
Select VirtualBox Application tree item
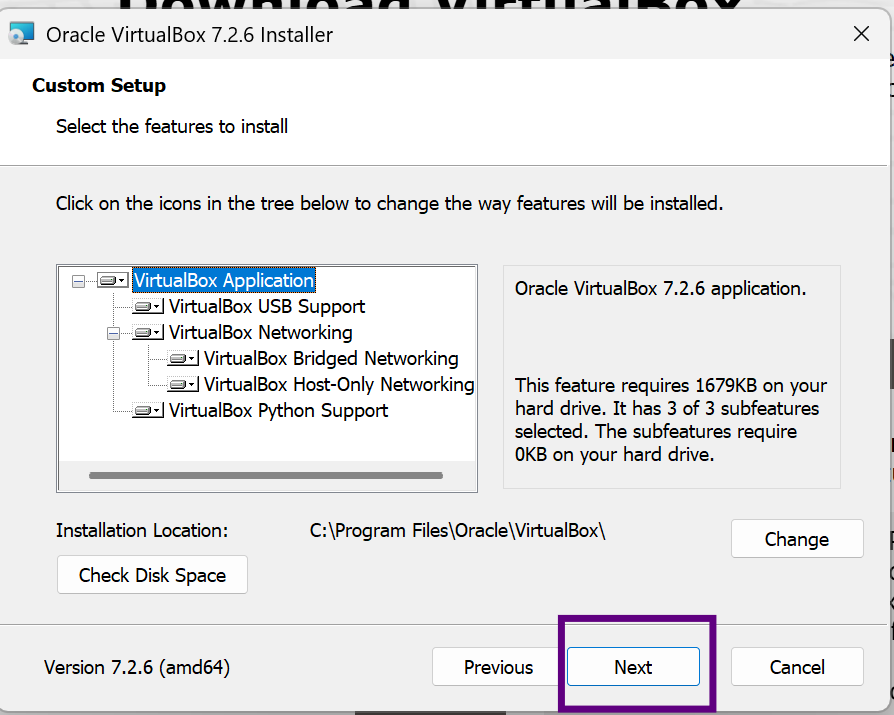(x=224, y=281)
